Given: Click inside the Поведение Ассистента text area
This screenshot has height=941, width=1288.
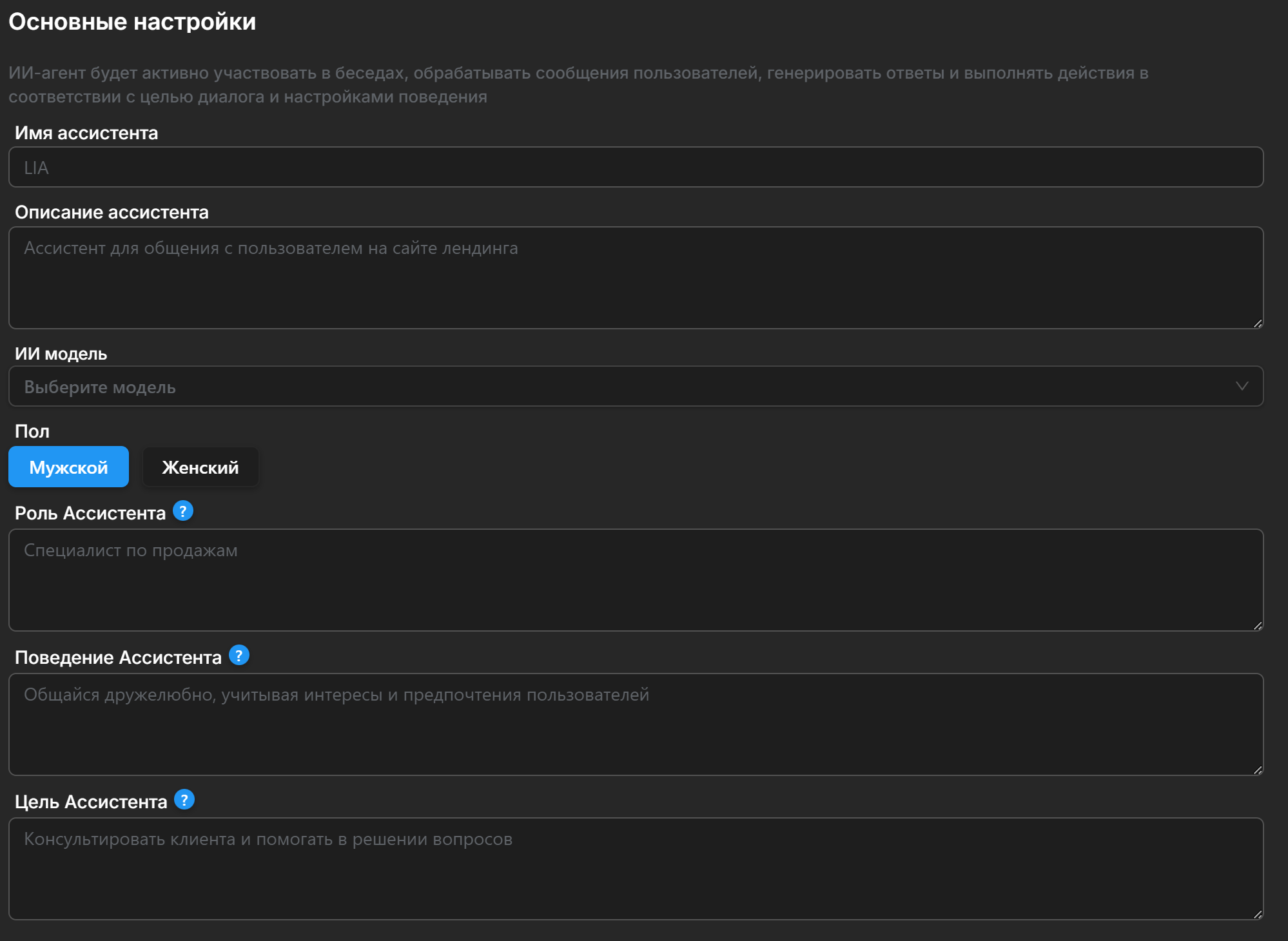Looking at the screenshot, I should [636, 724].
